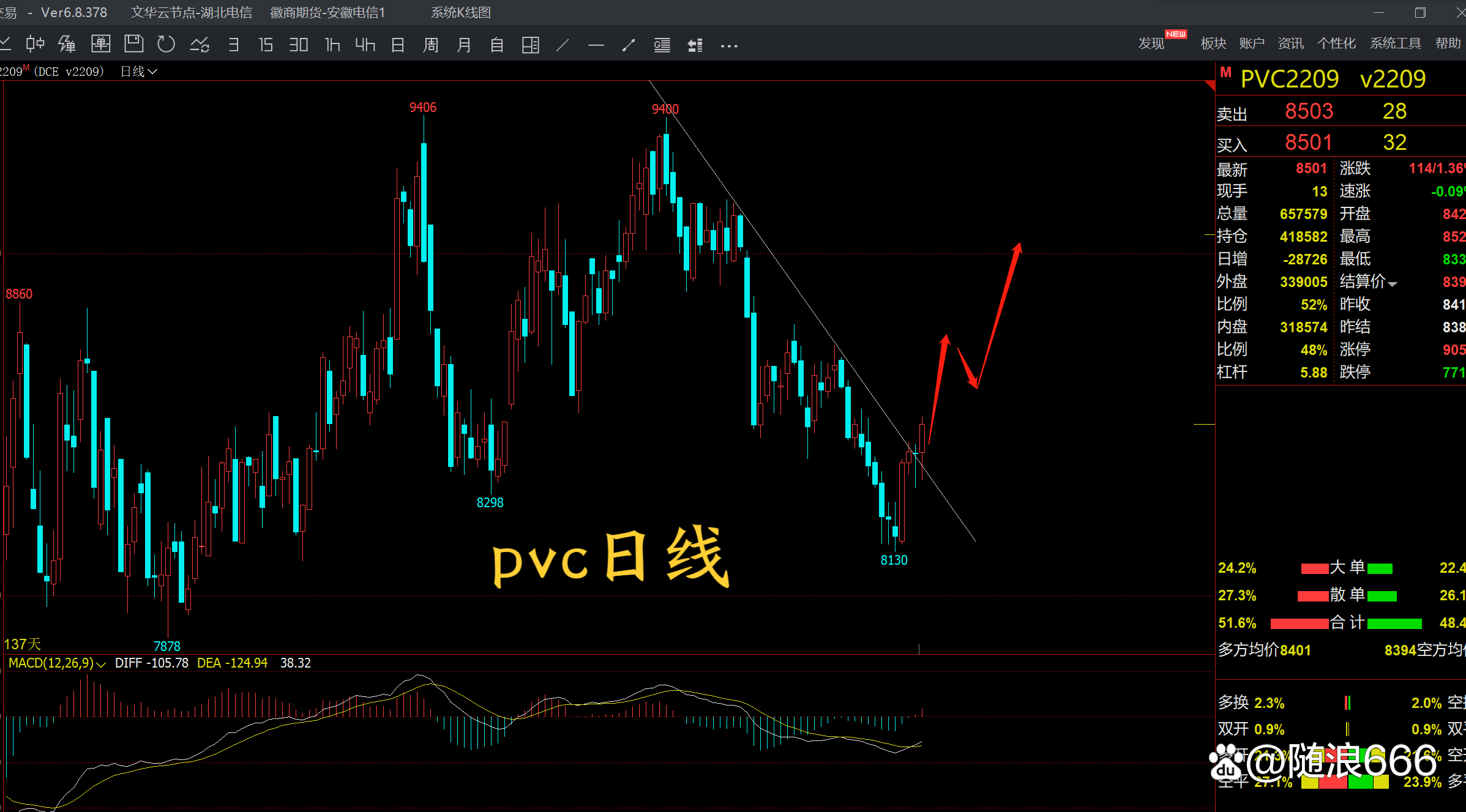
Task: Select the 30-minute chart period icon
Action: (298, 44)
